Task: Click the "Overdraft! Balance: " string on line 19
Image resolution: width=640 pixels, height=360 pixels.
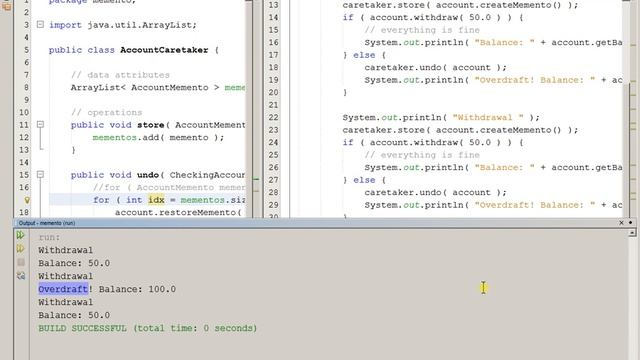Action: click(535, 80)
